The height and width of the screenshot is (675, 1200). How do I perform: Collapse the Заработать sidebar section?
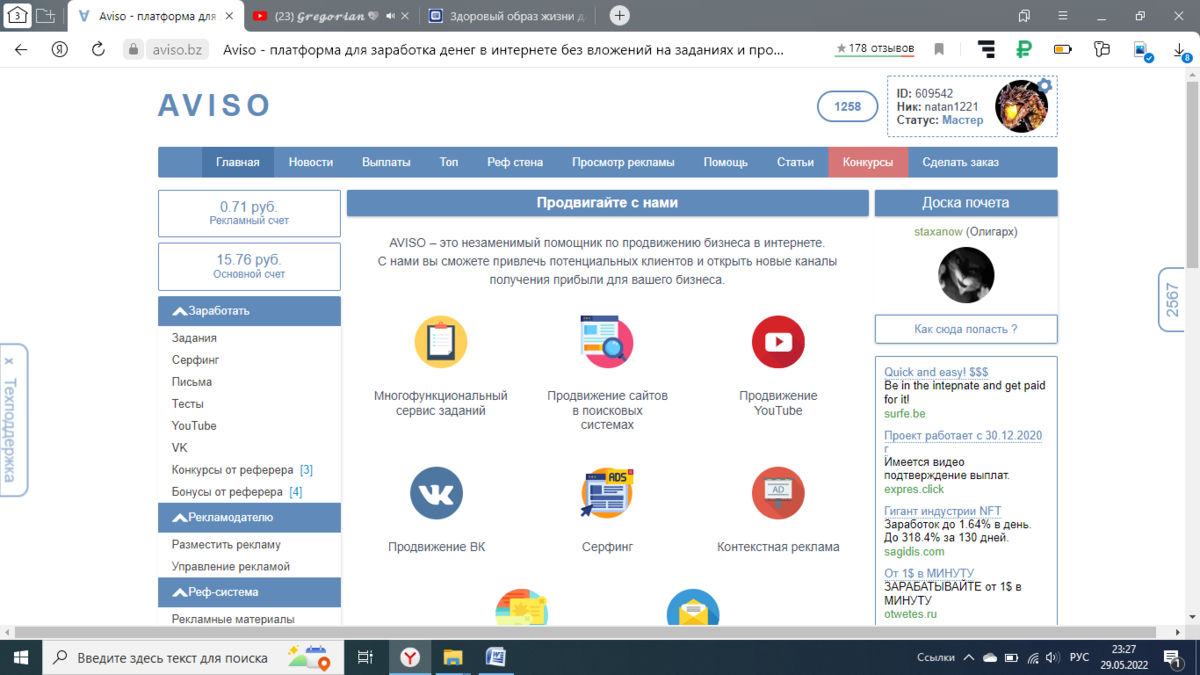pyautogui.click(x=249, y=311)
